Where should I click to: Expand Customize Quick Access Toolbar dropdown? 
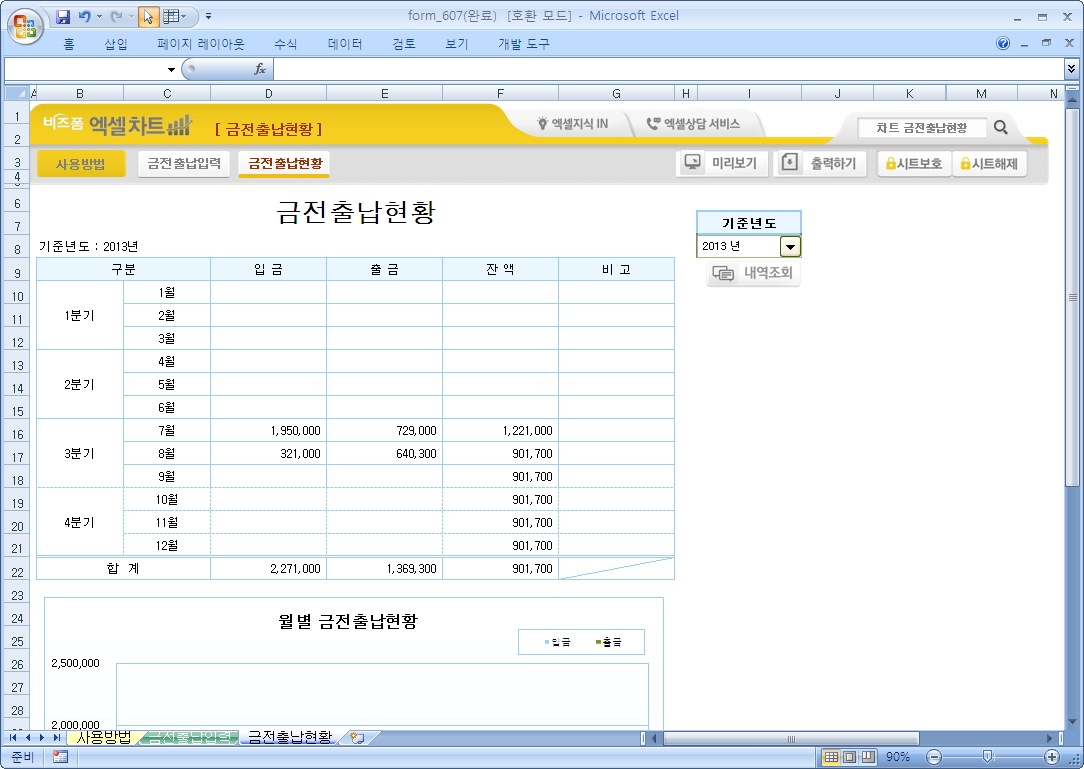[x=208, y=17]
